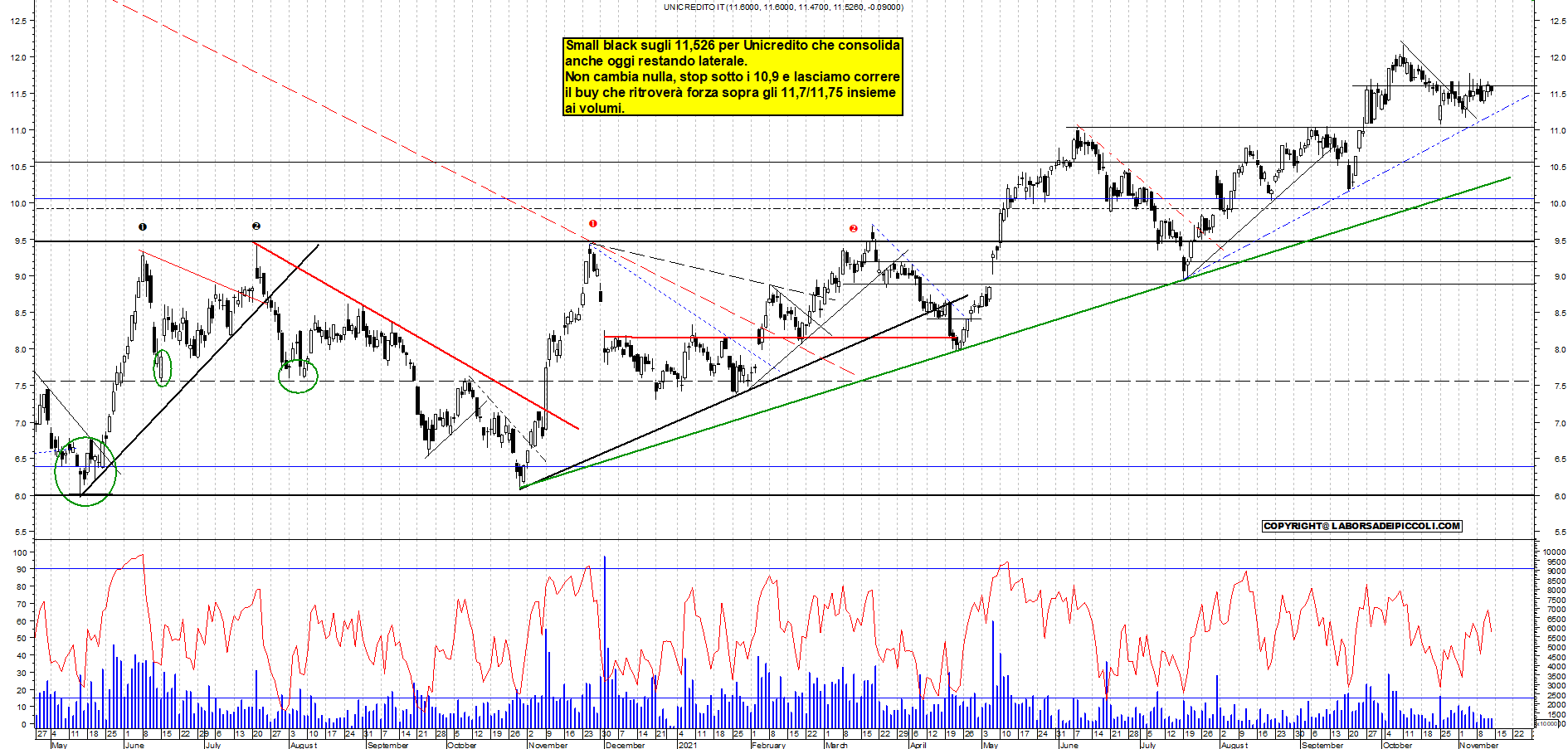Click the tallest blue volume bar in late November

tap(605, 640)
